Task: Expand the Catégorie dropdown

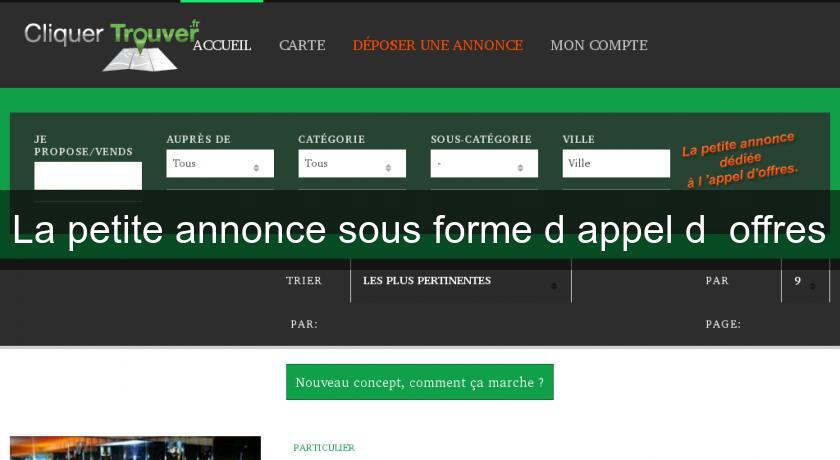Action: point(352,163)
